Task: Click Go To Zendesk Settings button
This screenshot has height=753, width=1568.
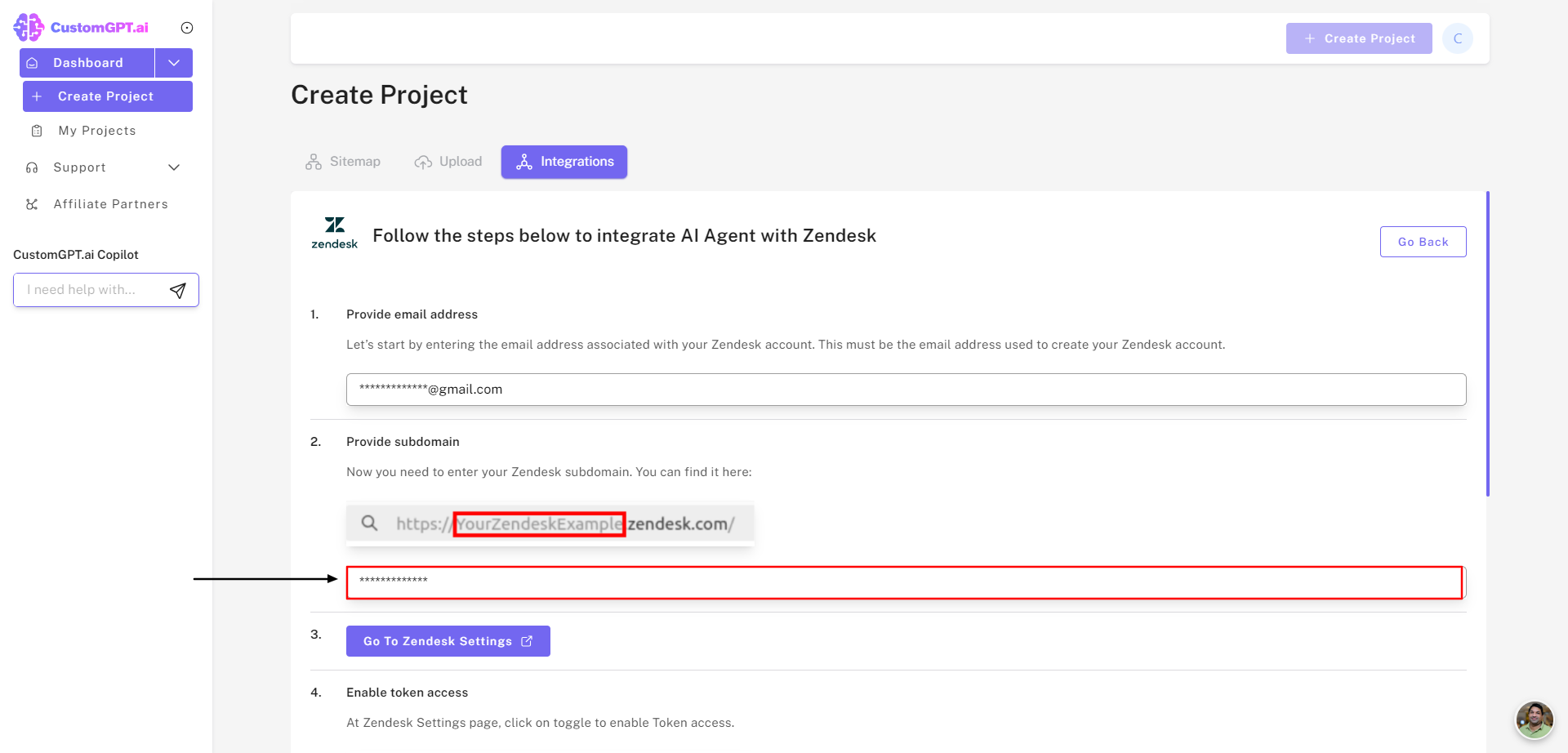Action: (448, 641)
